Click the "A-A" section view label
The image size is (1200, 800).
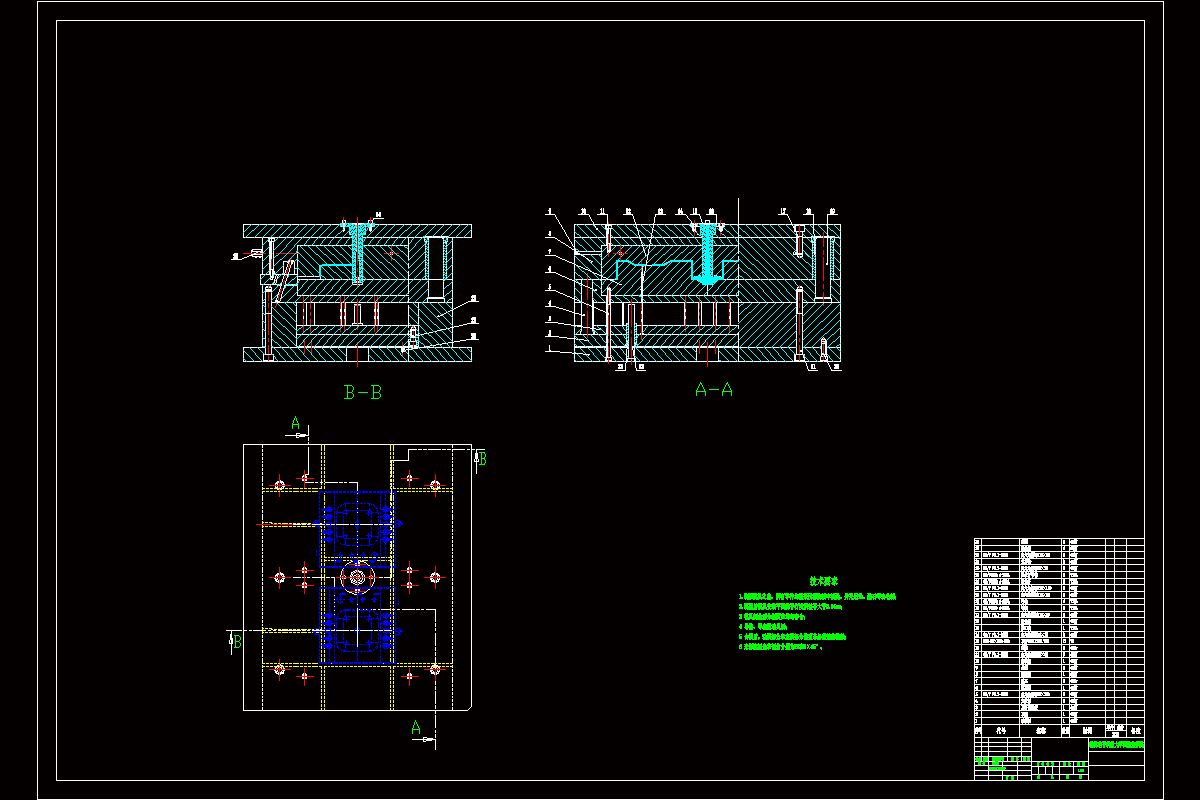pos(714,390)
